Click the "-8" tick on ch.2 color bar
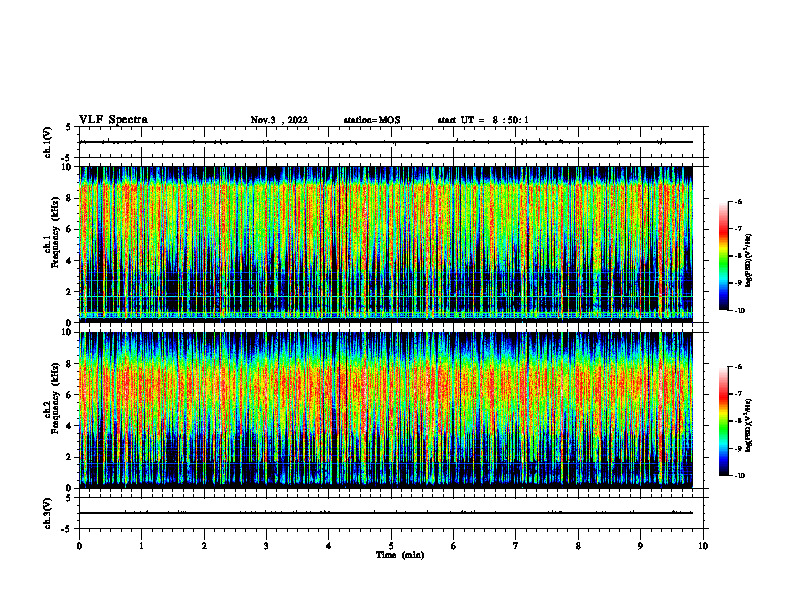 [x=738, y=421]
